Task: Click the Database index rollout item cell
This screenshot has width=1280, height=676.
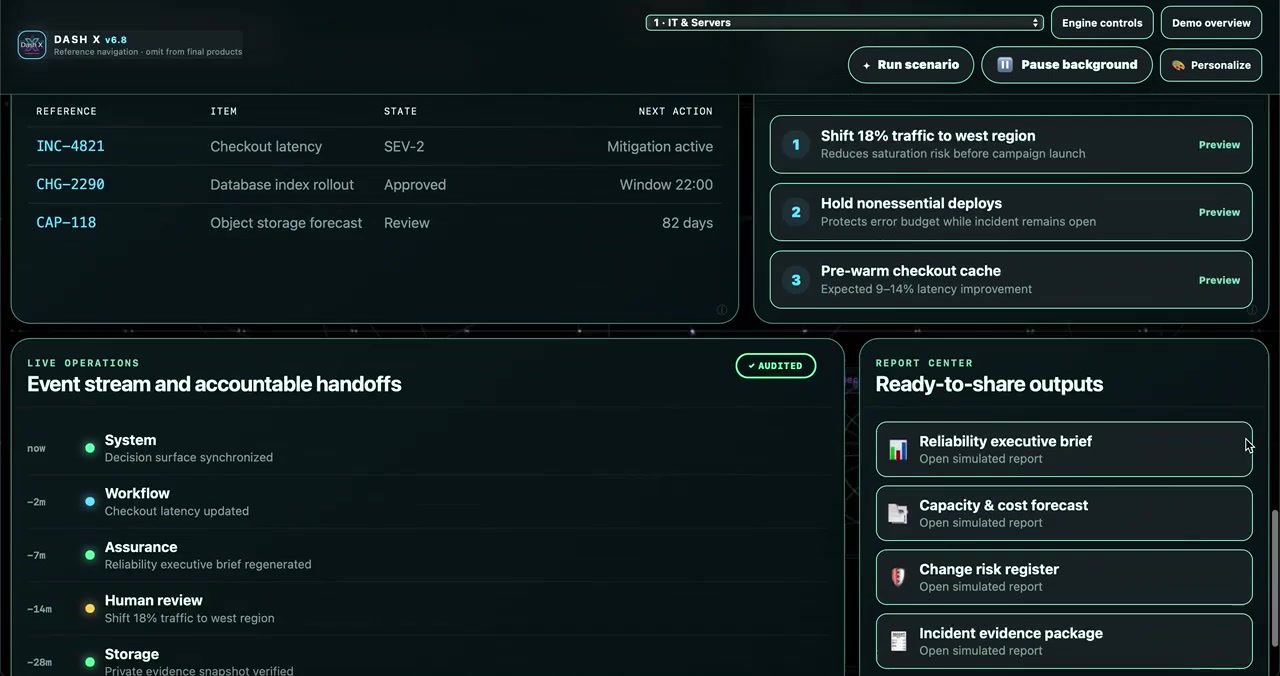Action: (x=282, y=185)
